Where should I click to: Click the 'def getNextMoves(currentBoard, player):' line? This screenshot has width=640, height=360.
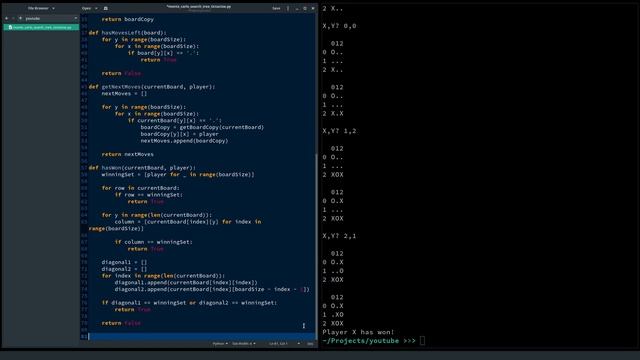point(152,87)
